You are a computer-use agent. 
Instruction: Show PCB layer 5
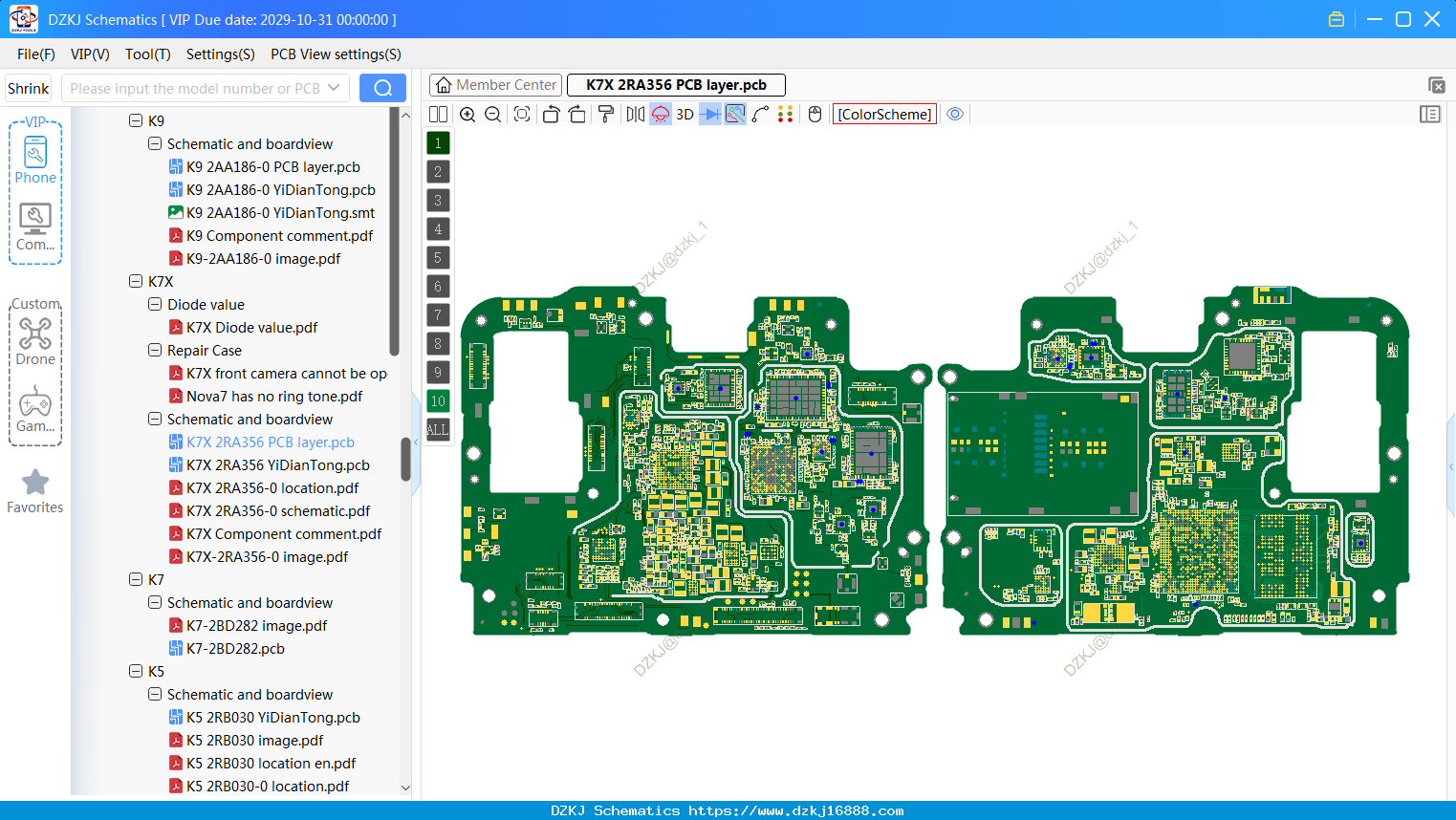438,258
